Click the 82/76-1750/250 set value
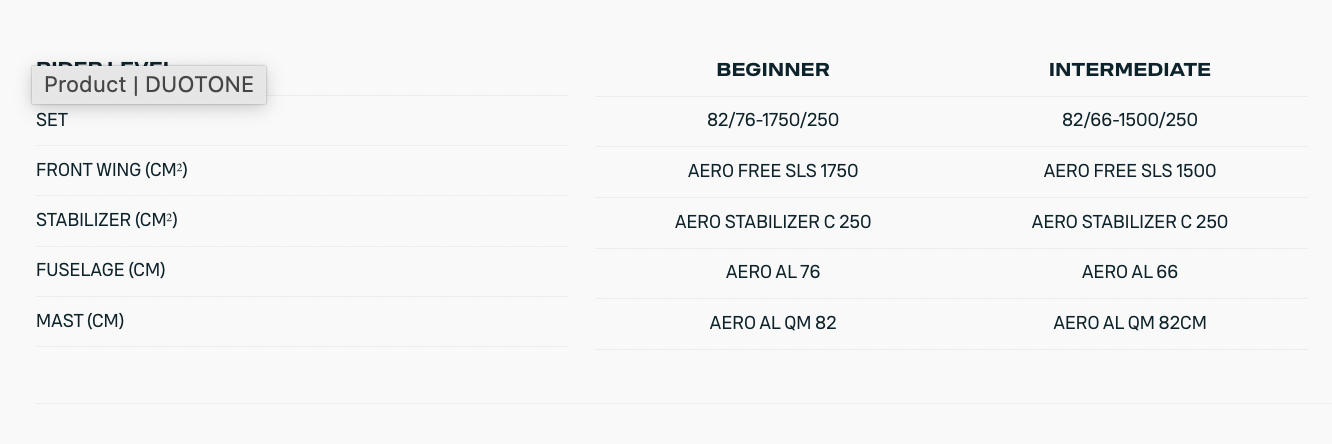Image resolution: width=1332 pixels, height=444 pixels. [x=772, y=120]
